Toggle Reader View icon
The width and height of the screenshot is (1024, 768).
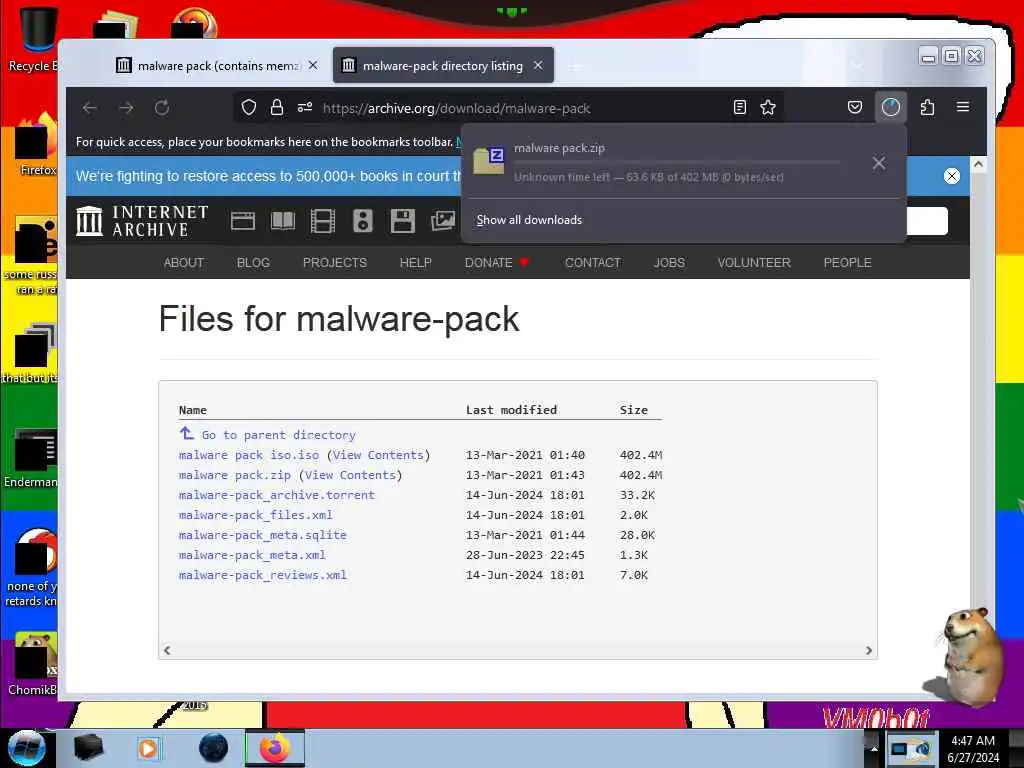[x=739, y=107]
